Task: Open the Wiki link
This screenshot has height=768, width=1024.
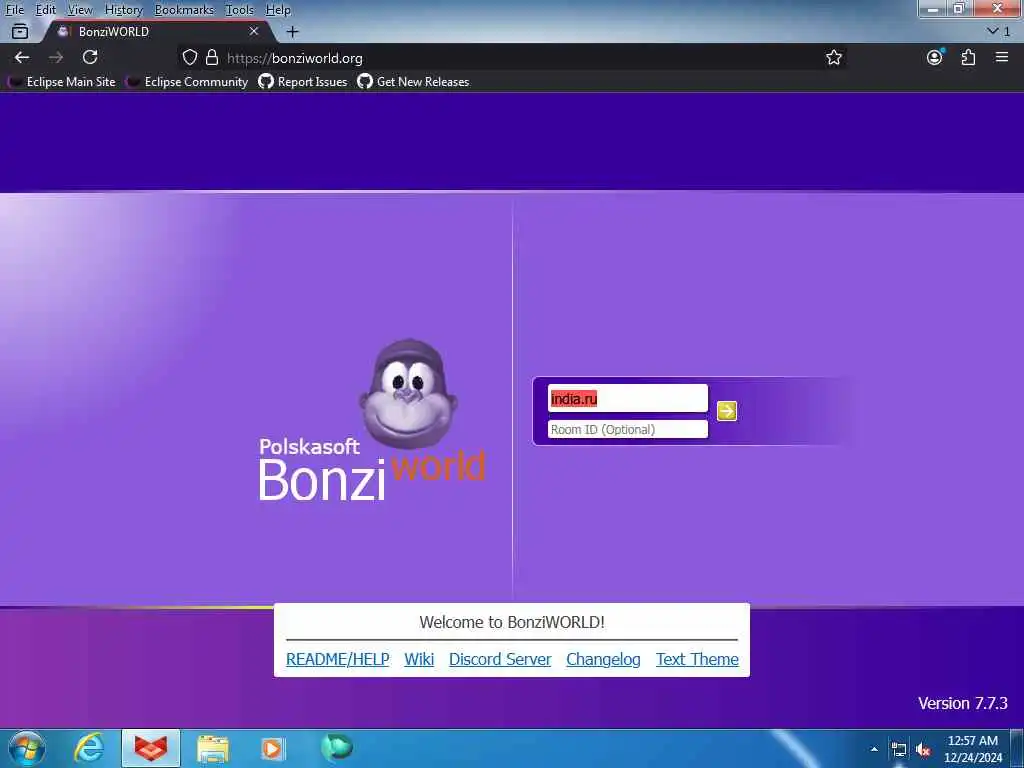Action: [x=419, y=659]
